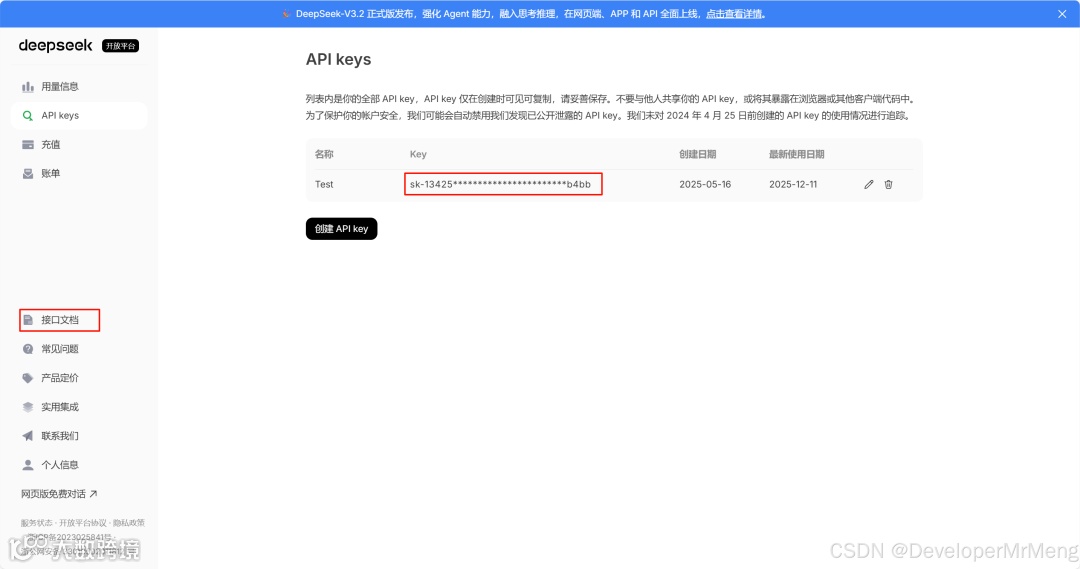View the 产品定价 pricing page
This screenshot has width=1080, height=569.
click(79, 378)
